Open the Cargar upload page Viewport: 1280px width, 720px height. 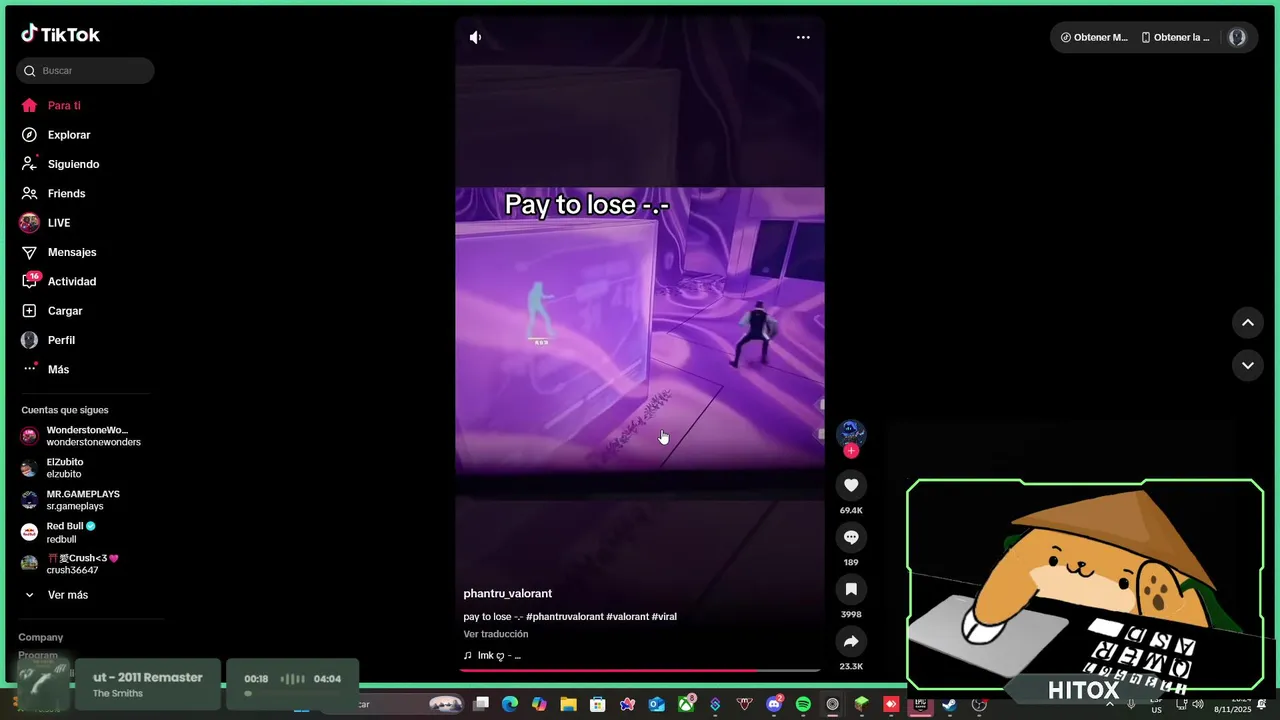tap(65, 311)
